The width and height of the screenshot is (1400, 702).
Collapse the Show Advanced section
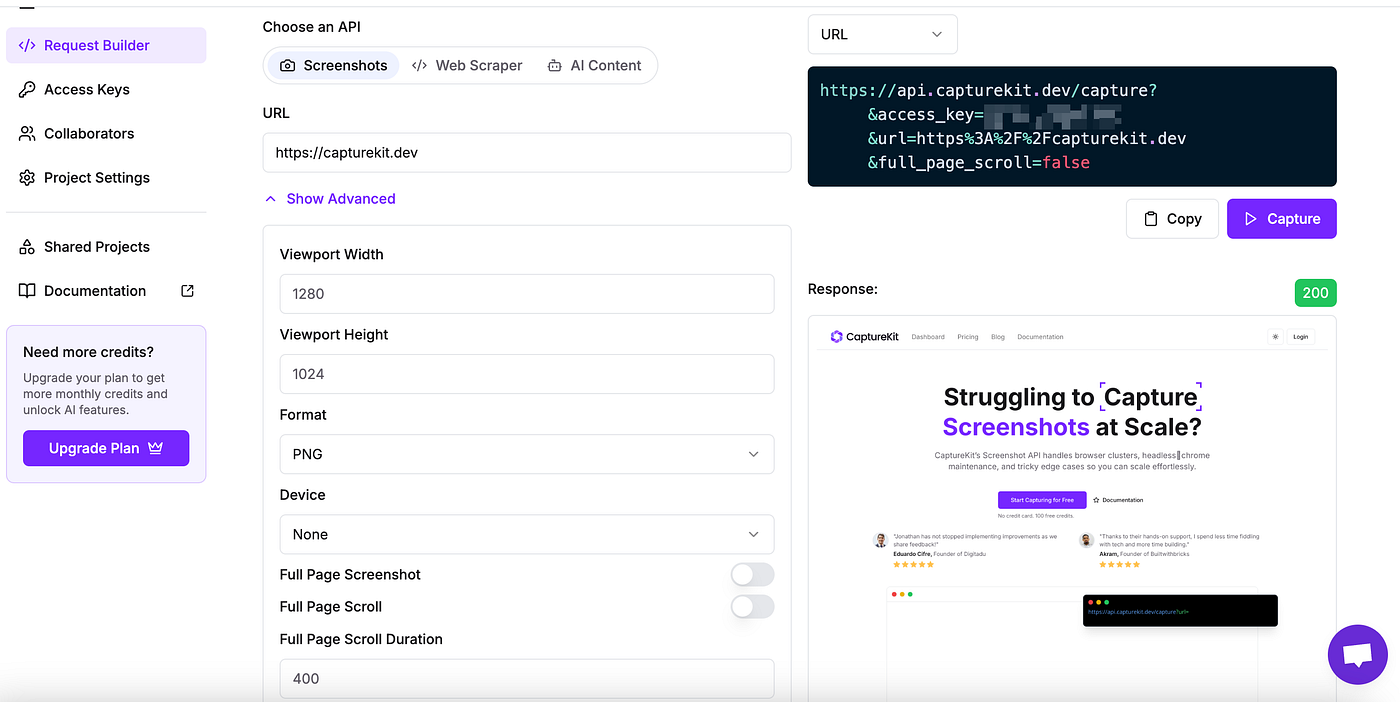tap(330, 199)
